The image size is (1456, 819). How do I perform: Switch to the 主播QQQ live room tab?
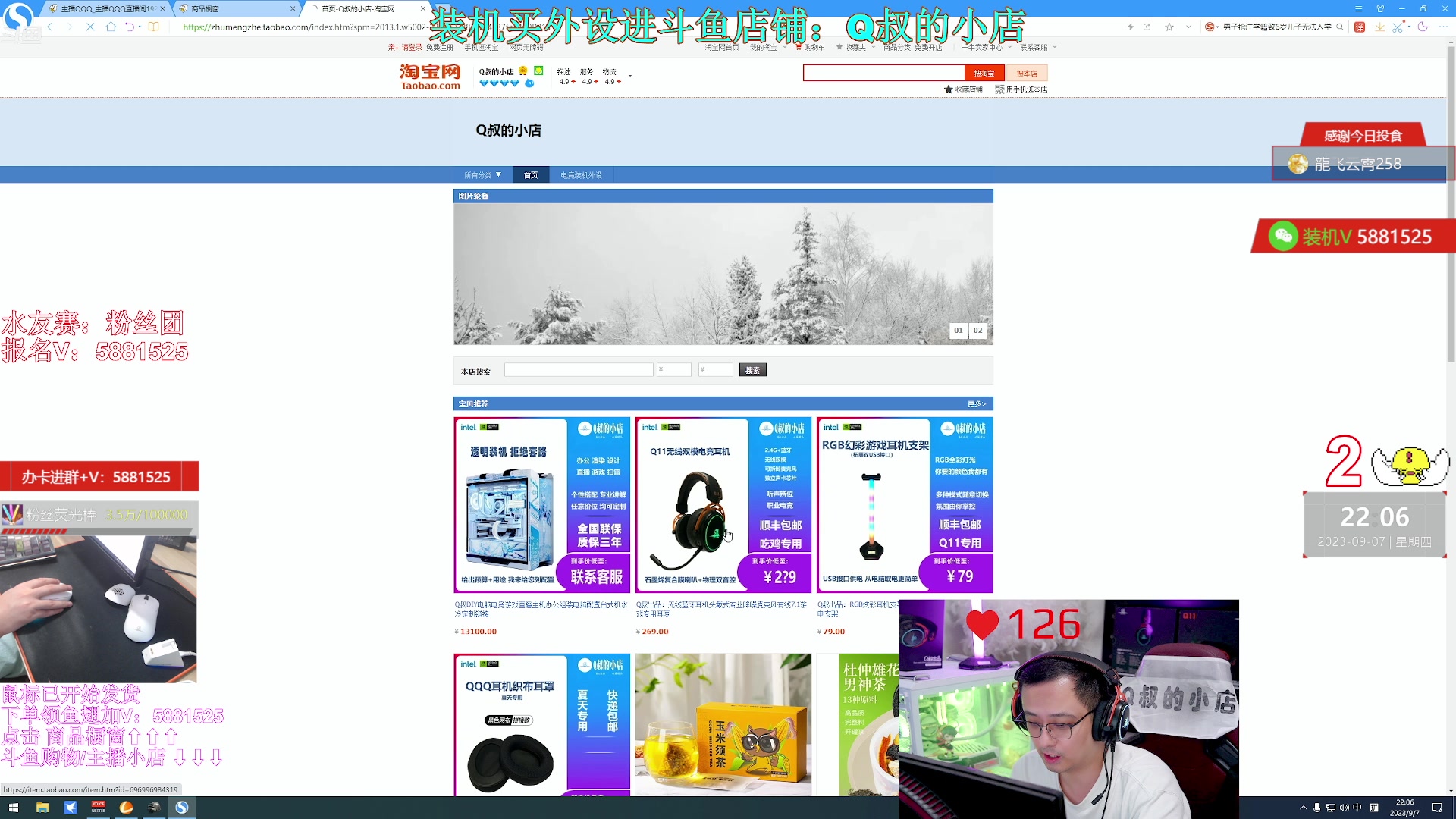106,8
